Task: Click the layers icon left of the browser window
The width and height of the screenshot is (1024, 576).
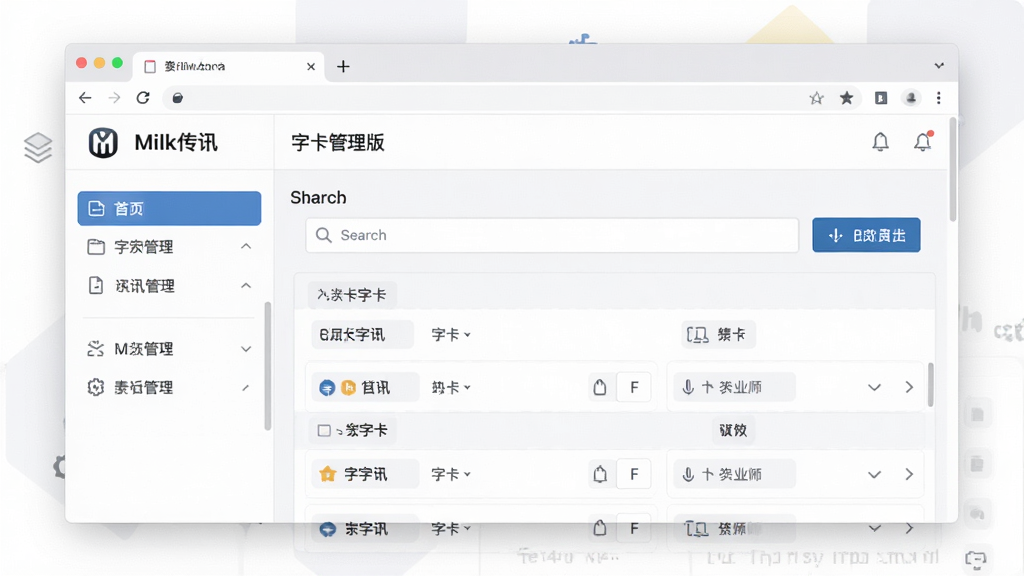Action: [x=38, y=148]
